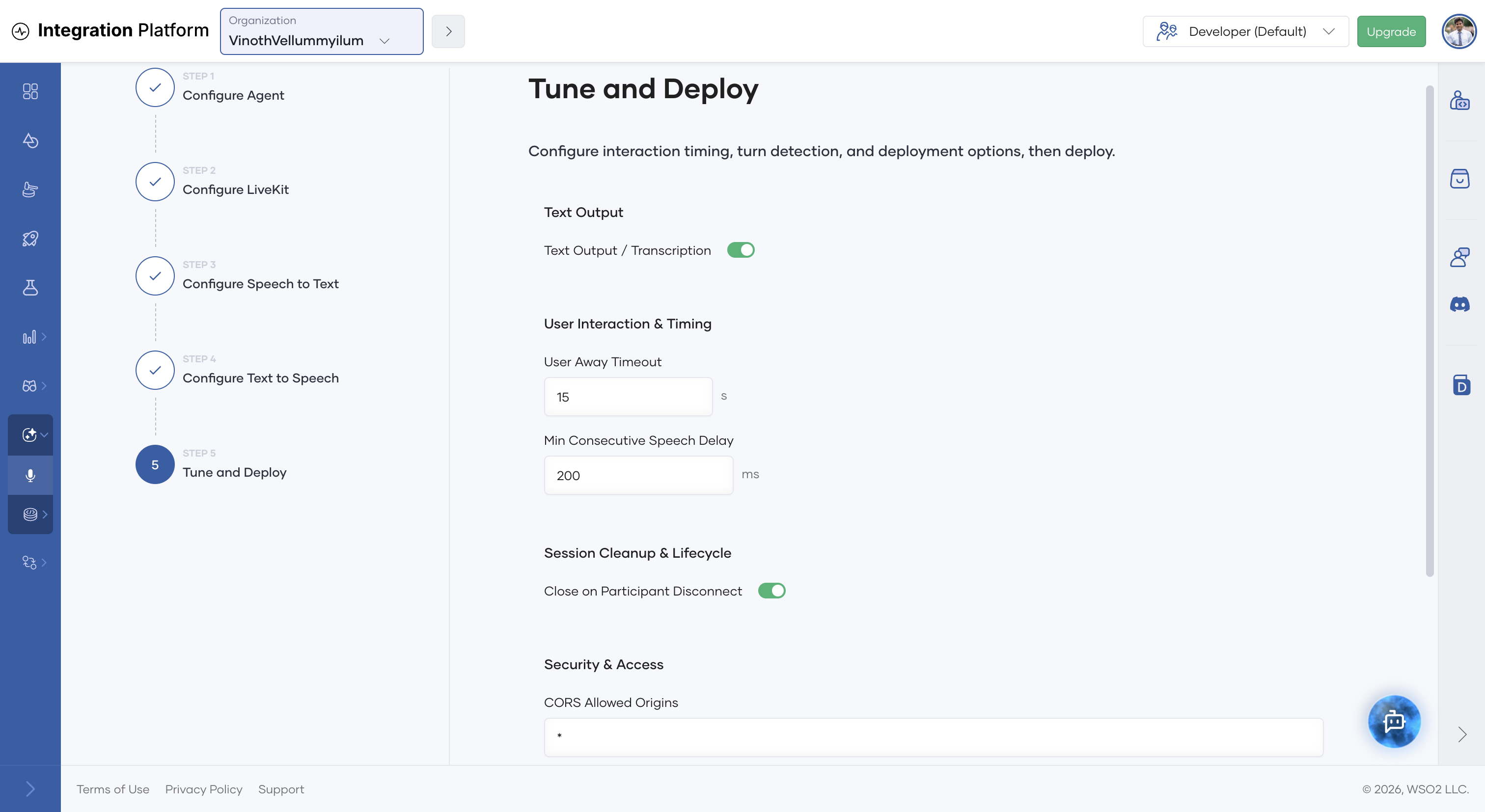Toggle Text Output / Transcription switch
Image resolution: width=1485 pixels, height=812 pixels.
(x=740, y=250)
